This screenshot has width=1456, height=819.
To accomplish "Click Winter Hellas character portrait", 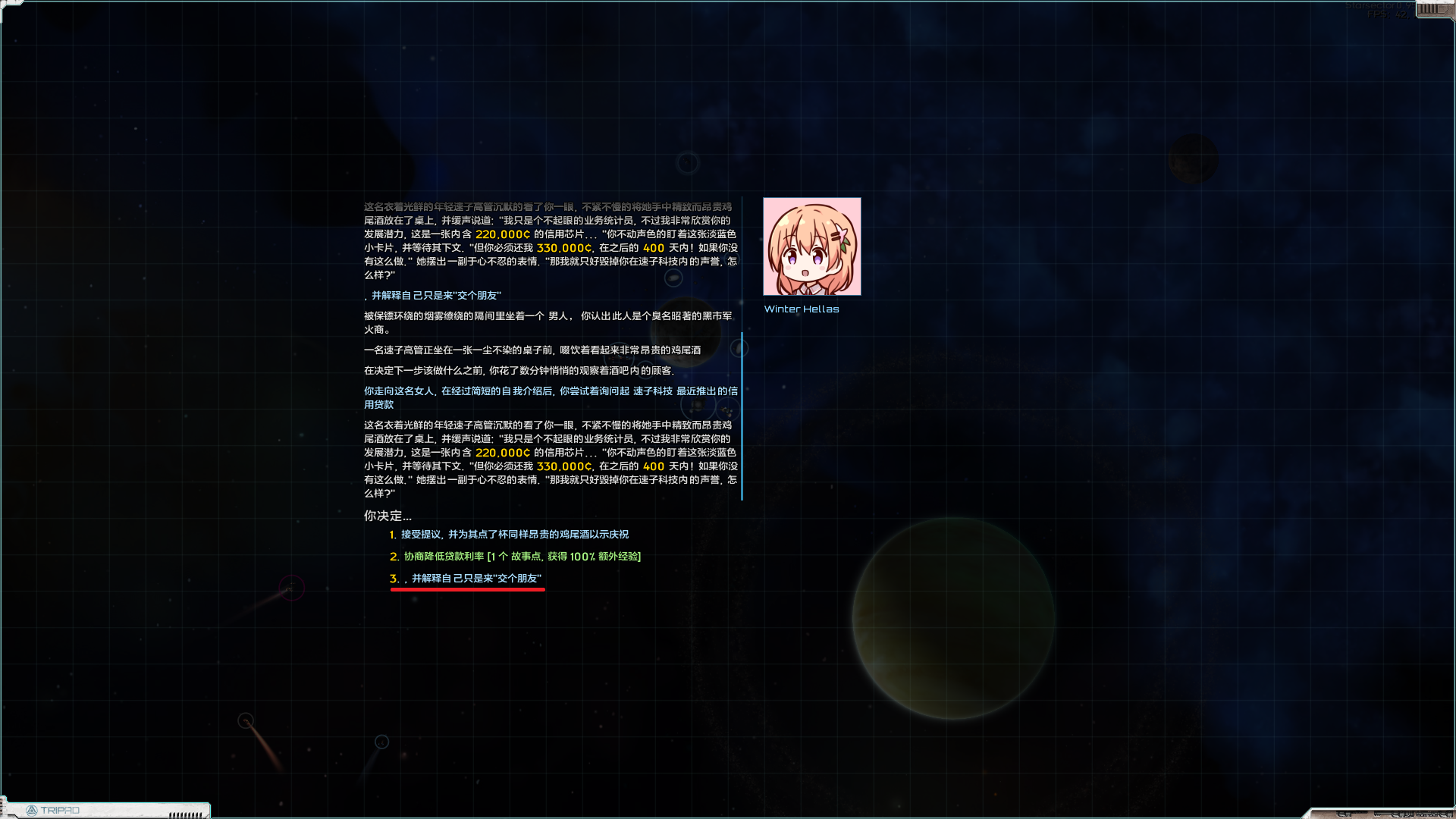I will 811,246.
